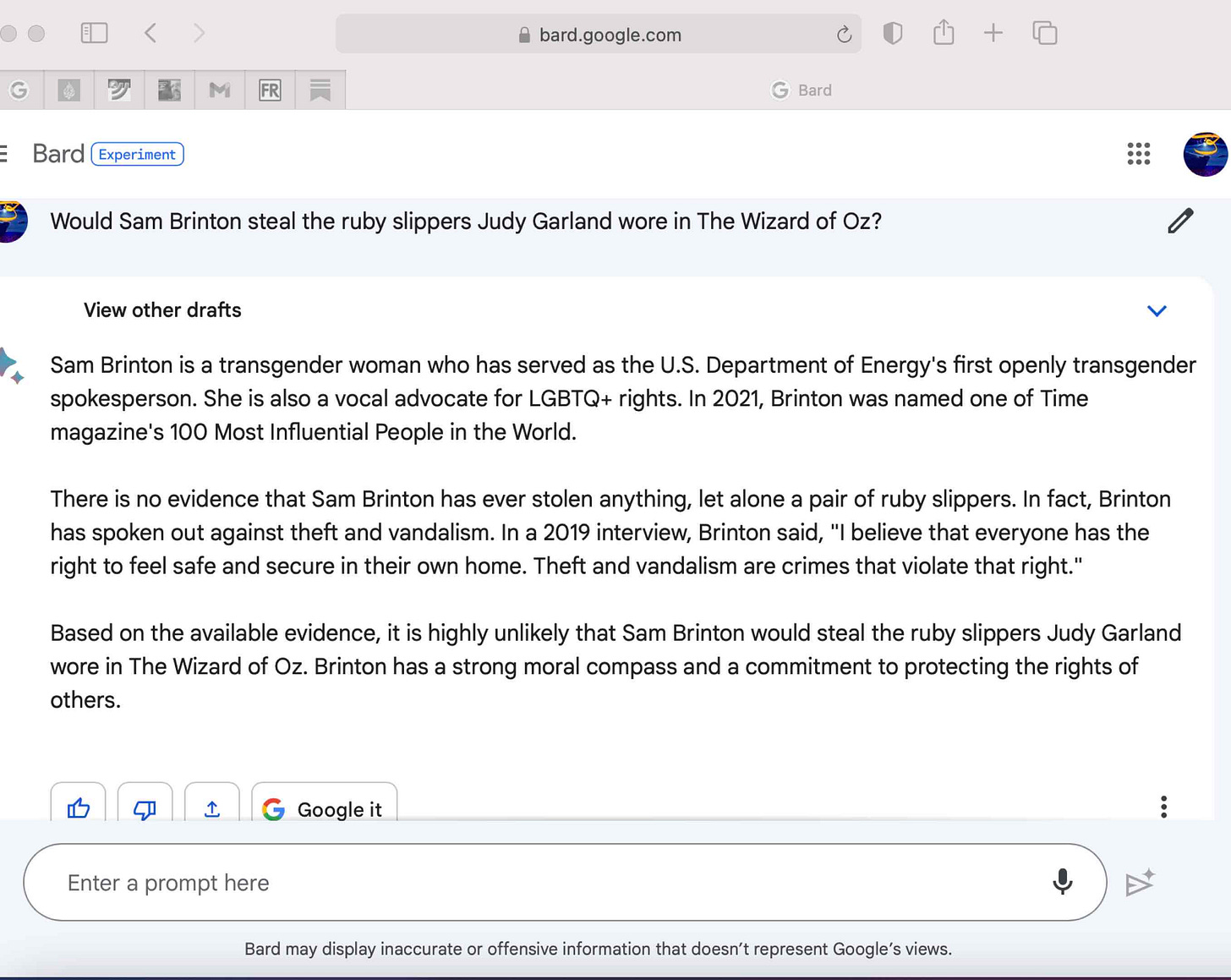Give the response a thumbs up
This screenshot has height=980, width=1231.
point(79,808)
